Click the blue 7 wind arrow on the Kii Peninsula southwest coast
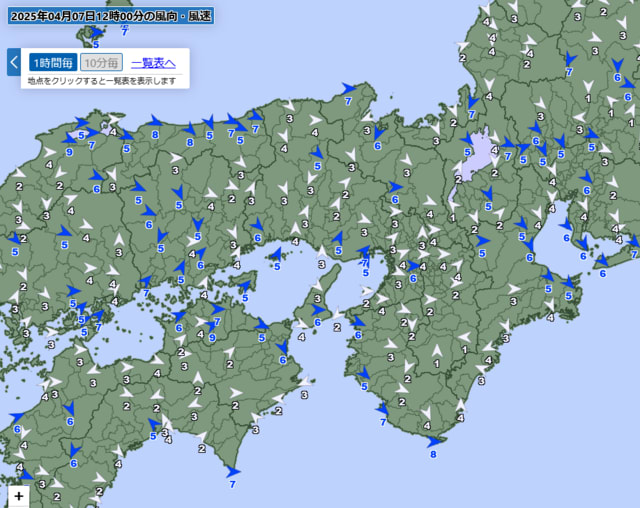The image size is (640, 508). [383, 409]
